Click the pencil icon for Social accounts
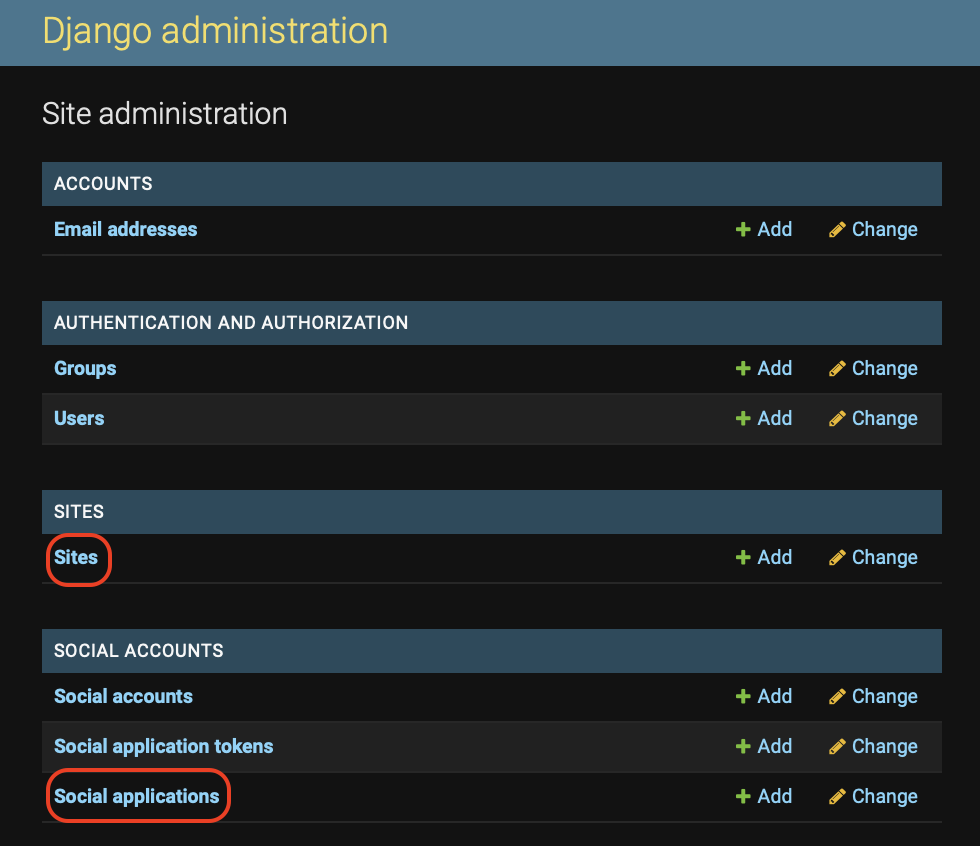The image size is (980, 846). click(x=837, y=696)
